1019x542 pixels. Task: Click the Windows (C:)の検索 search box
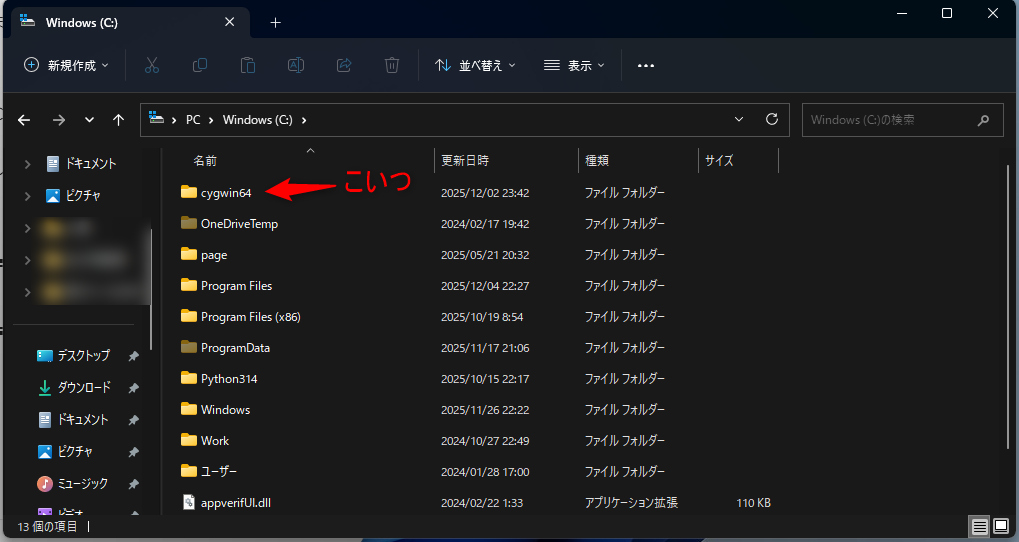tap(890, 120)
